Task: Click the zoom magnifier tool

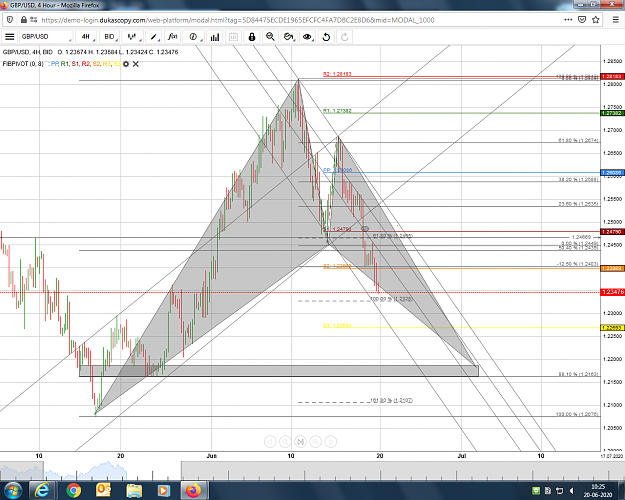Action: (270, 37)
